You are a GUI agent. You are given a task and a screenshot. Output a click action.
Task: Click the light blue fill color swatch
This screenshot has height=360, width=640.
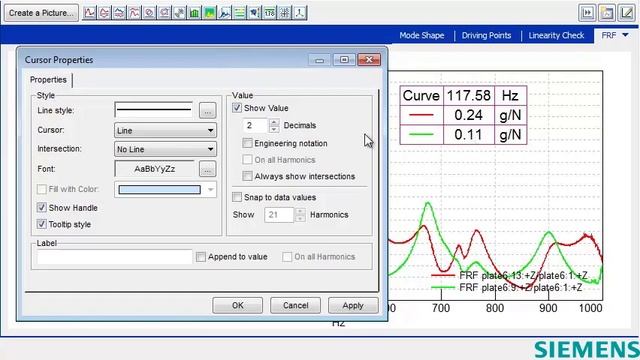[x=160, y=190]
